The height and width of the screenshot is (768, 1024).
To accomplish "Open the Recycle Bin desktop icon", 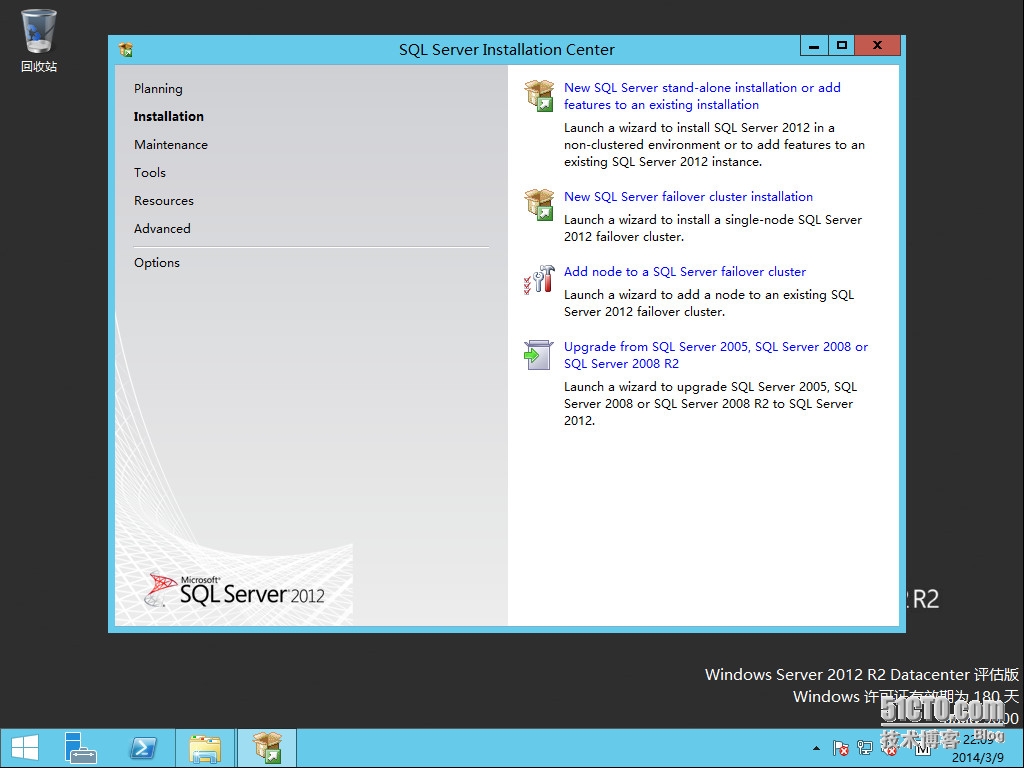I will 39,40.
